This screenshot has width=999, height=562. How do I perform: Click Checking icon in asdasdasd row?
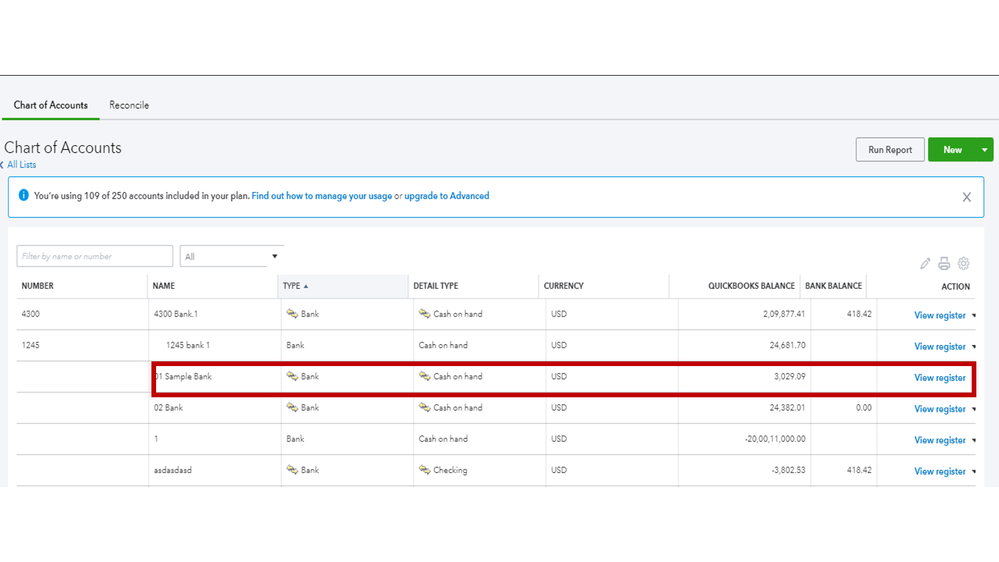click(x=424, y=470)
